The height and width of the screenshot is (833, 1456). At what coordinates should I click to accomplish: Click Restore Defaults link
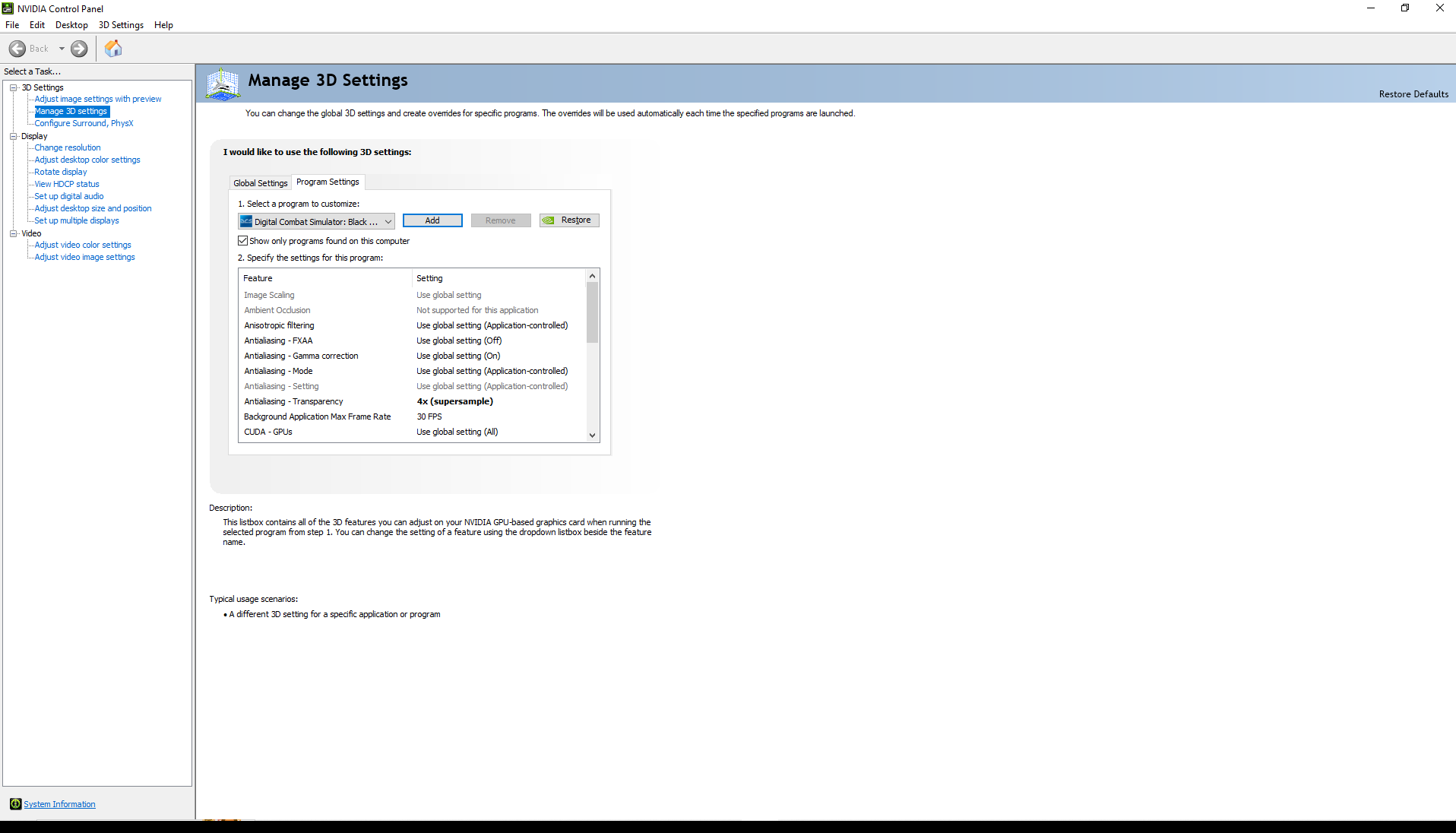click(1413, 94)
